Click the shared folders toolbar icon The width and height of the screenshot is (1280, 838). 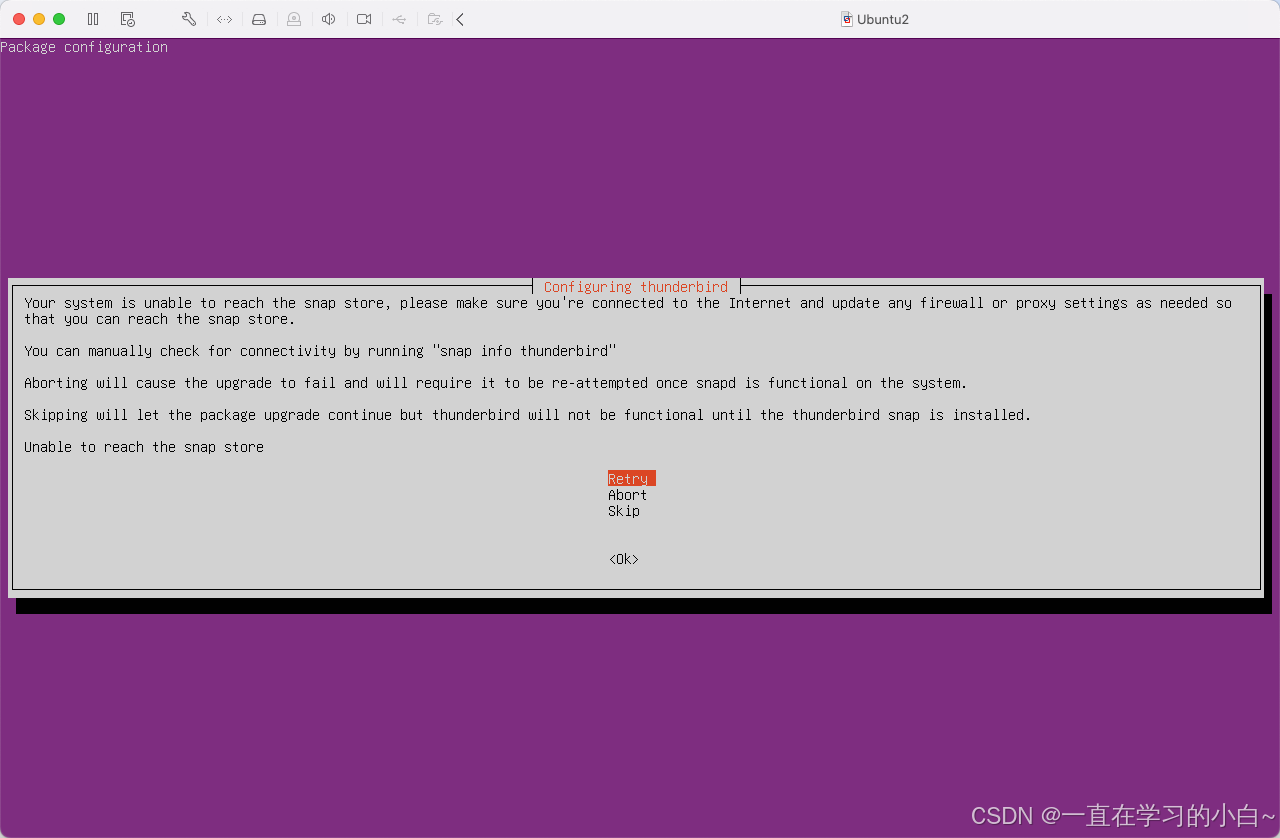pyautogui.click(x=434, y=19)
